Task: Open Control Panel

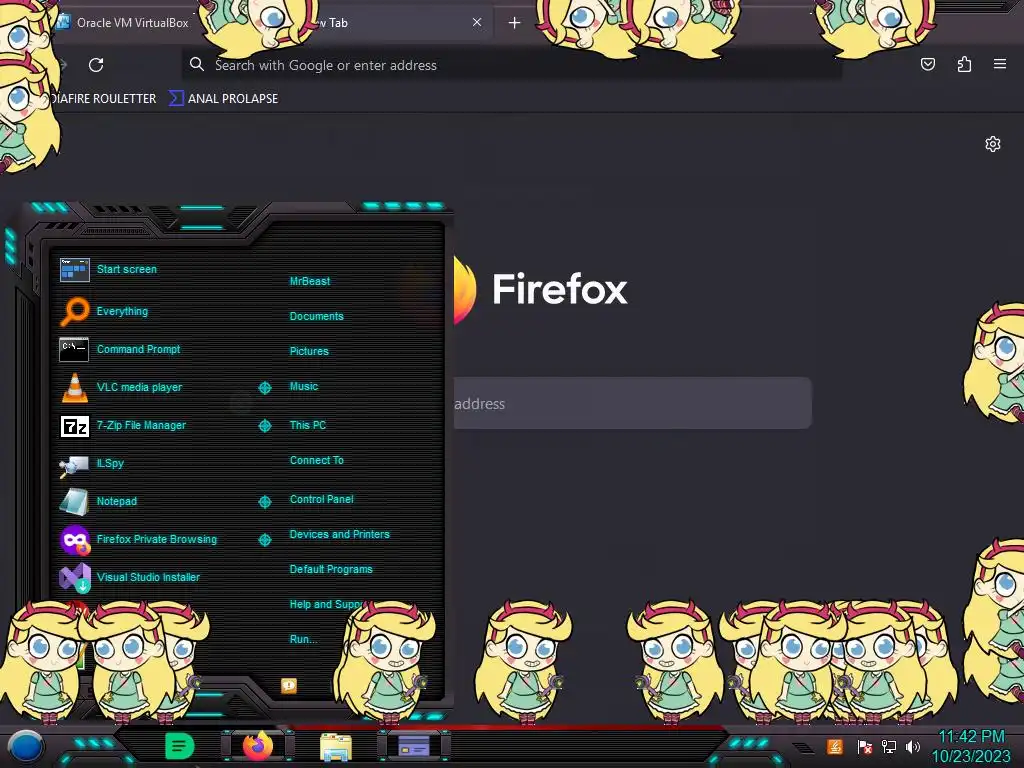Action: pyautogui.click(x=321, y=499)
